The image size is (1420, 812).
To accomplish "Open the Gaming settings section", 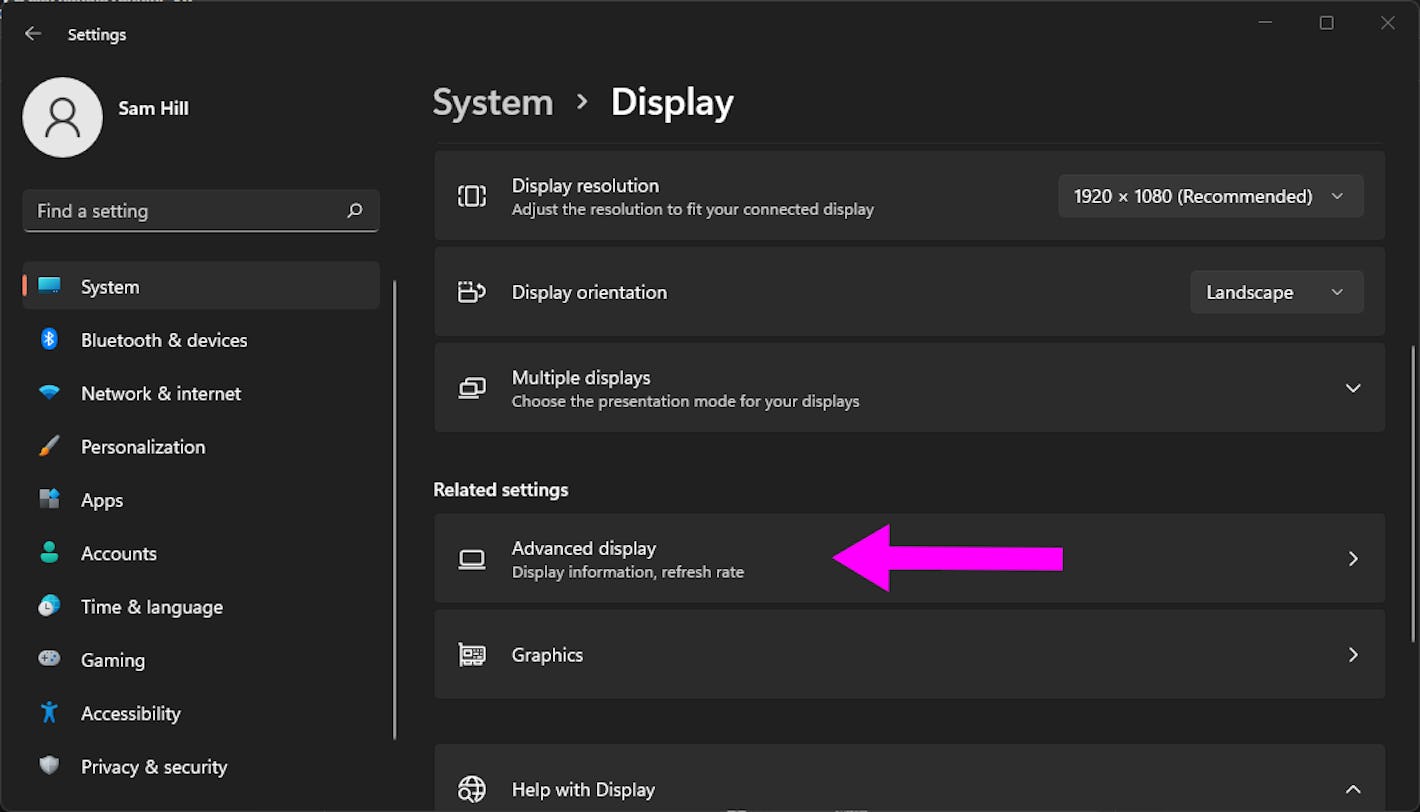I will point(112,660).
